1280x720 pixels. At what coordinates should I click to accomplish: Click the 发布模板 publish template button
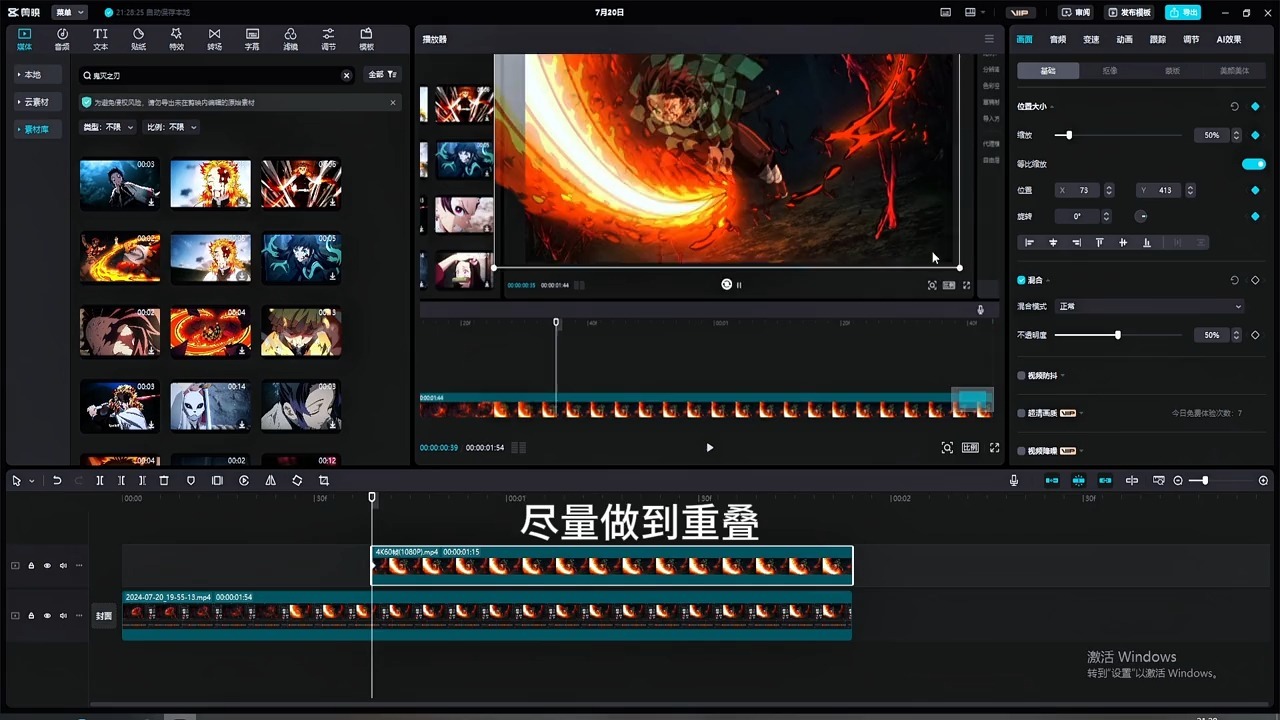(1130, 12)
